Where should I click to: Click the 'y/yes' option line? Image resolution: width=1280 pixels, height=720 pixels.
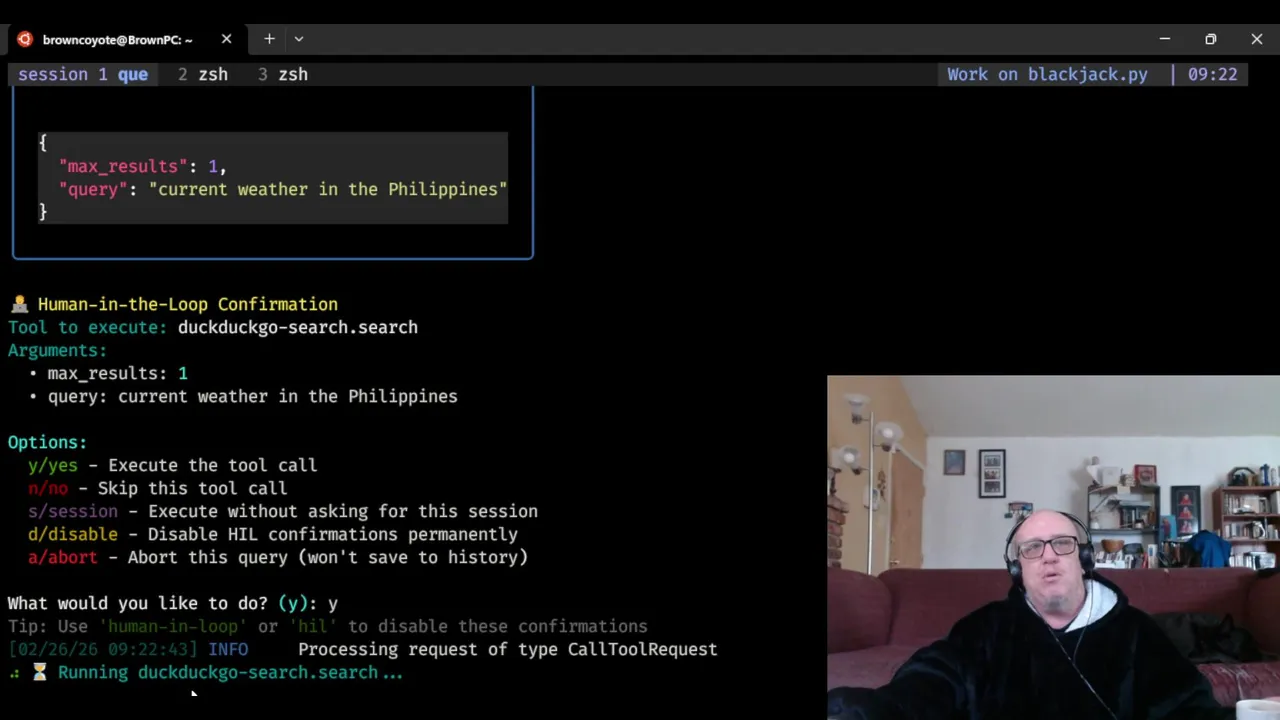[x=172, y=465]
